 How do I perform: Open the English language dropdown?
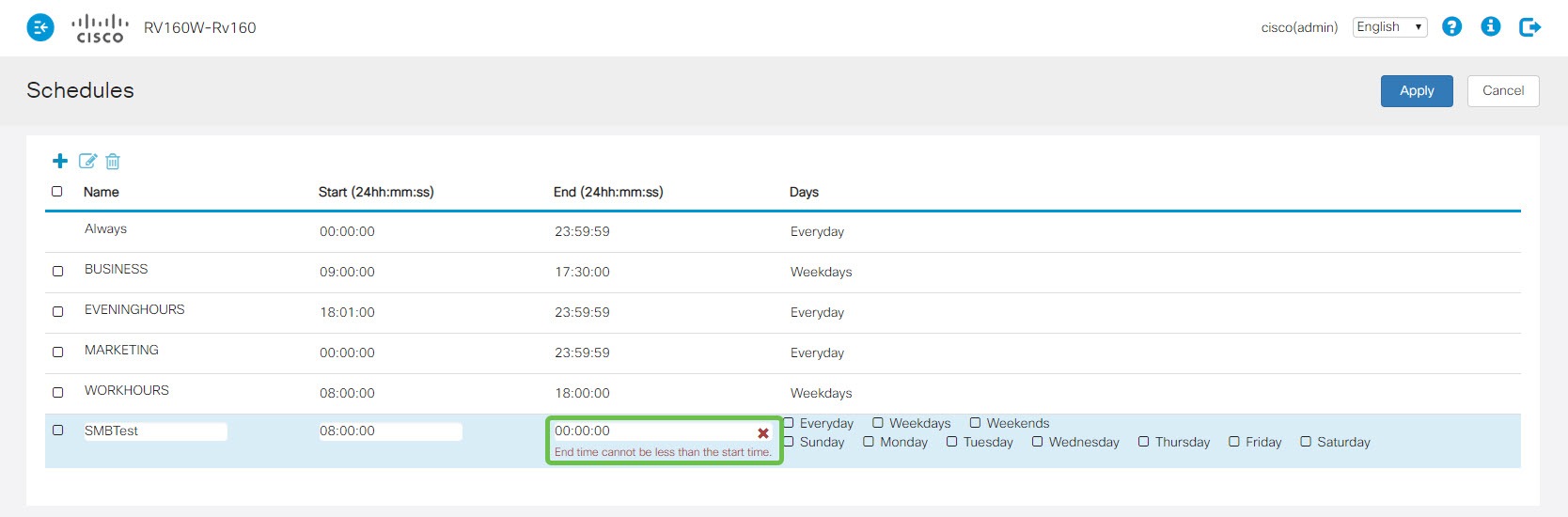tap(1389, 27)
